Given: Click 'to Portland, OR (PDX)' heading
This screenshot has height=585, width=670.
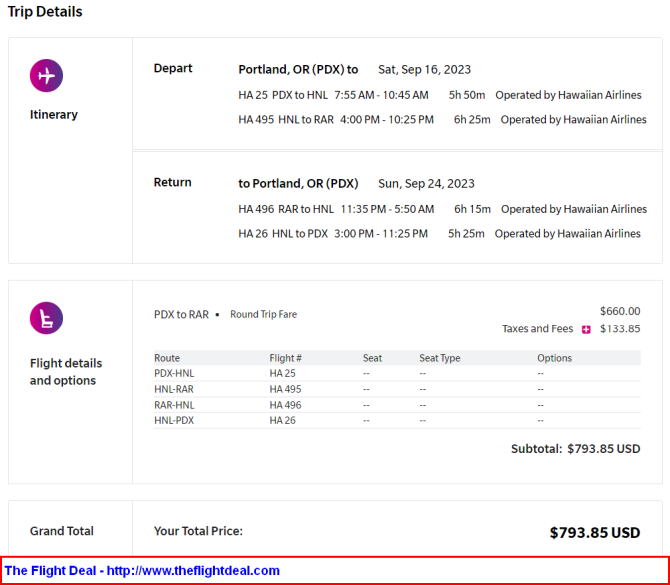Looking at the screenshot, I should pyautogui.click(x=298, y=184).
